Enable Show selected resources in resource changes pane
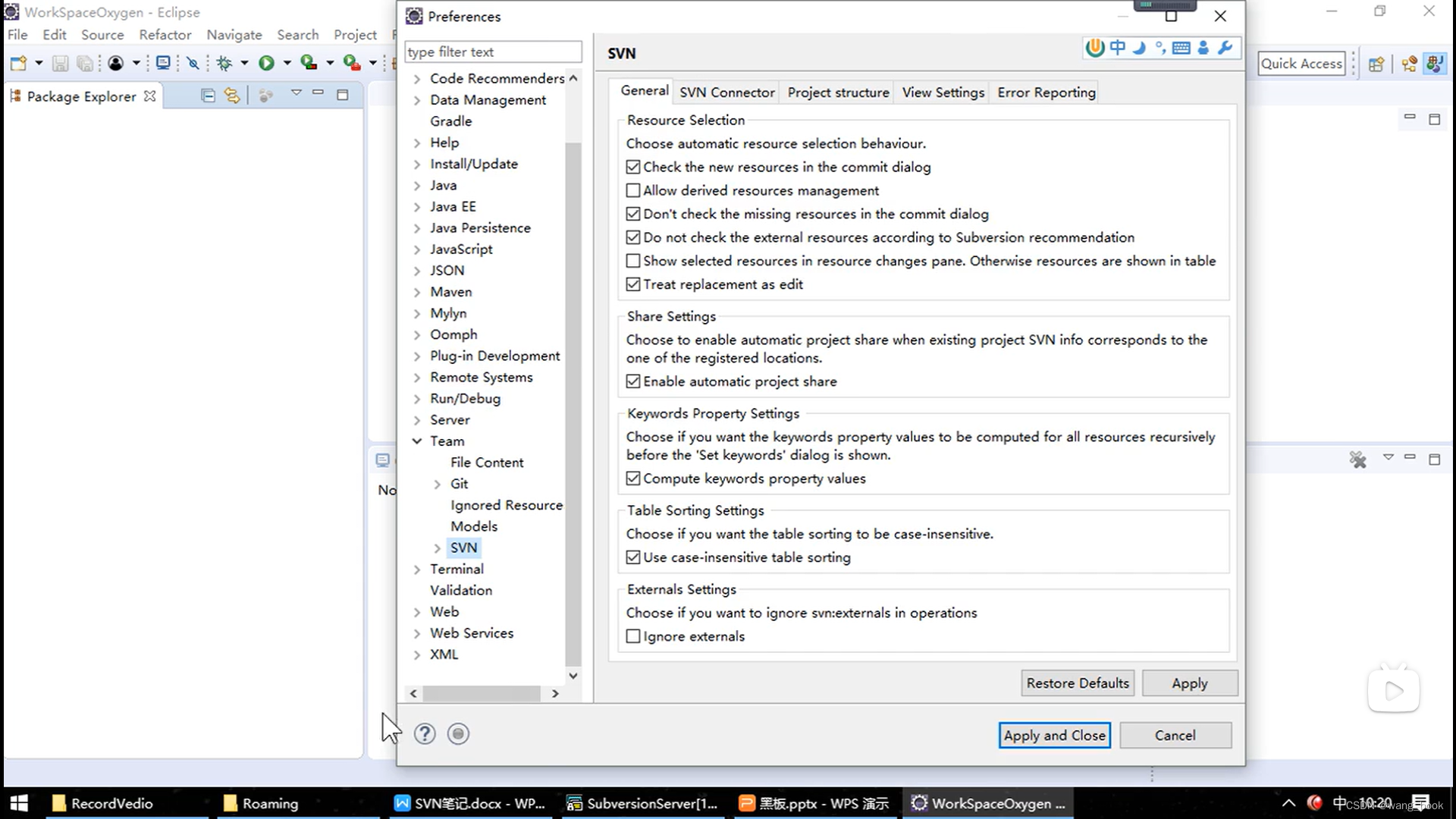Viewport: 1456px width, 819px height. [633, 261]
